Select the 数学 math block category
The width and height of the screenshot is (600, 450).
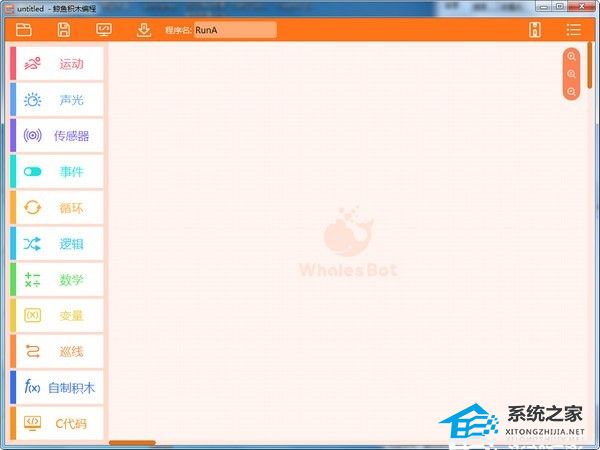[x=57, y=279]
